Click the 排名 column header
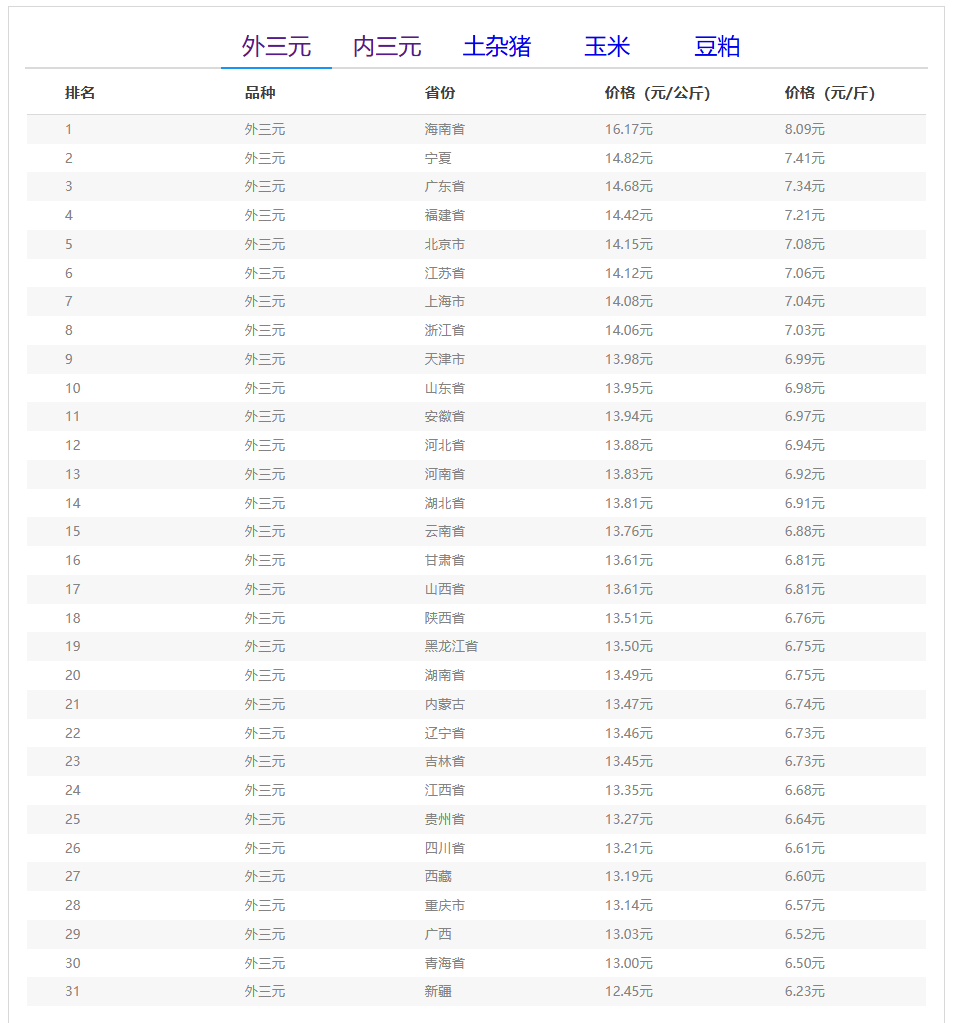The width and height of the screenshot is (964, 1023). pyautogui.click(x=80, y=93)
